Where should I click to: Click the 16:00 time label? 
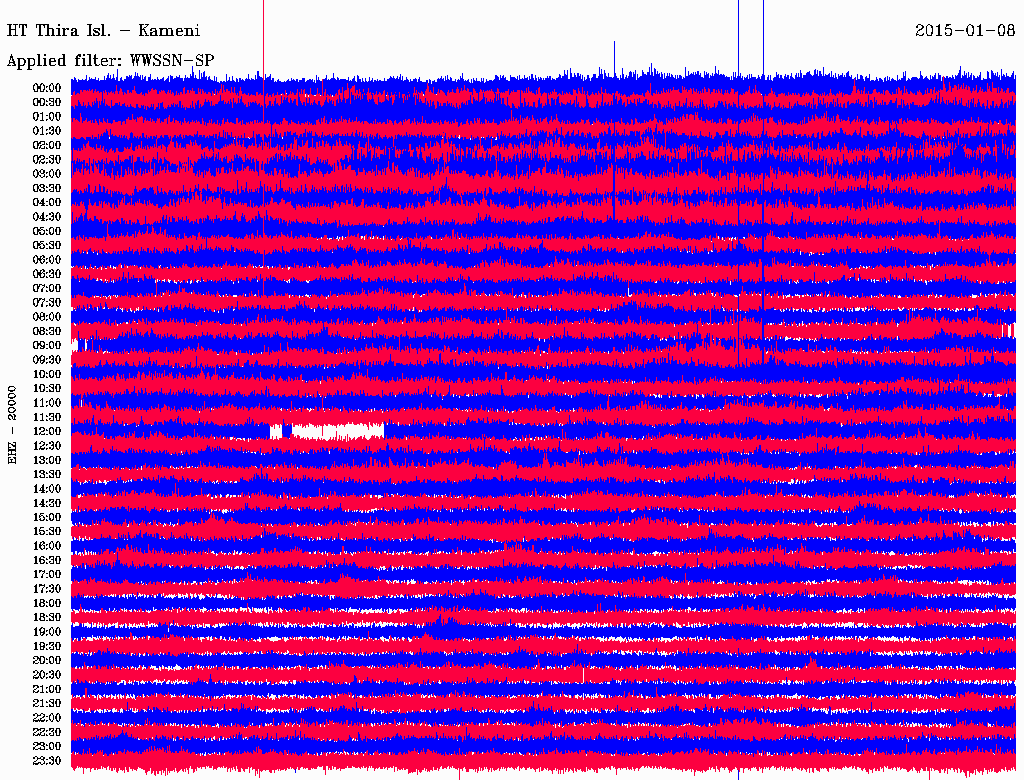pos(47,546)
